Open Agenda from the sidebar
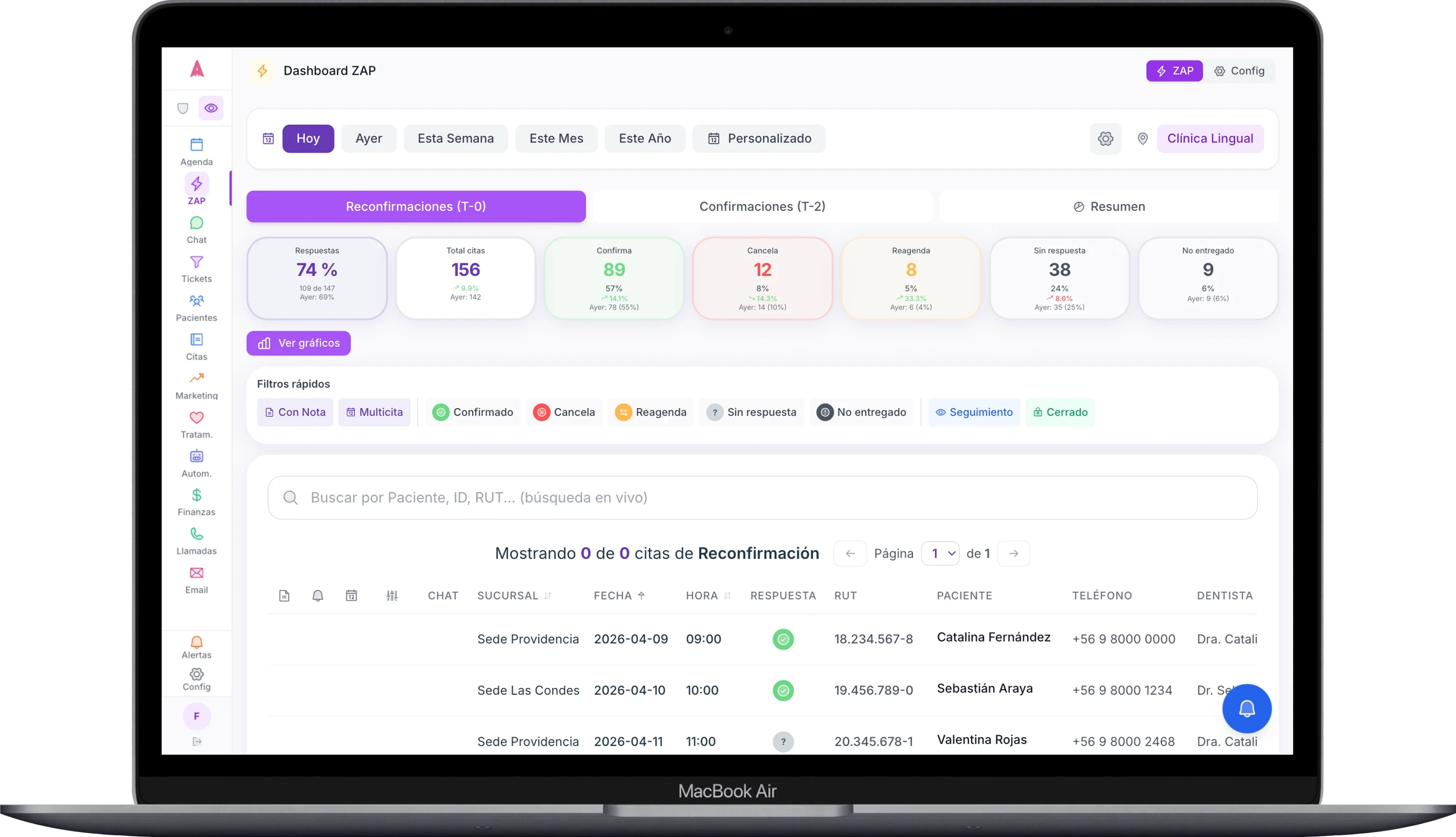 click(196, 151)
